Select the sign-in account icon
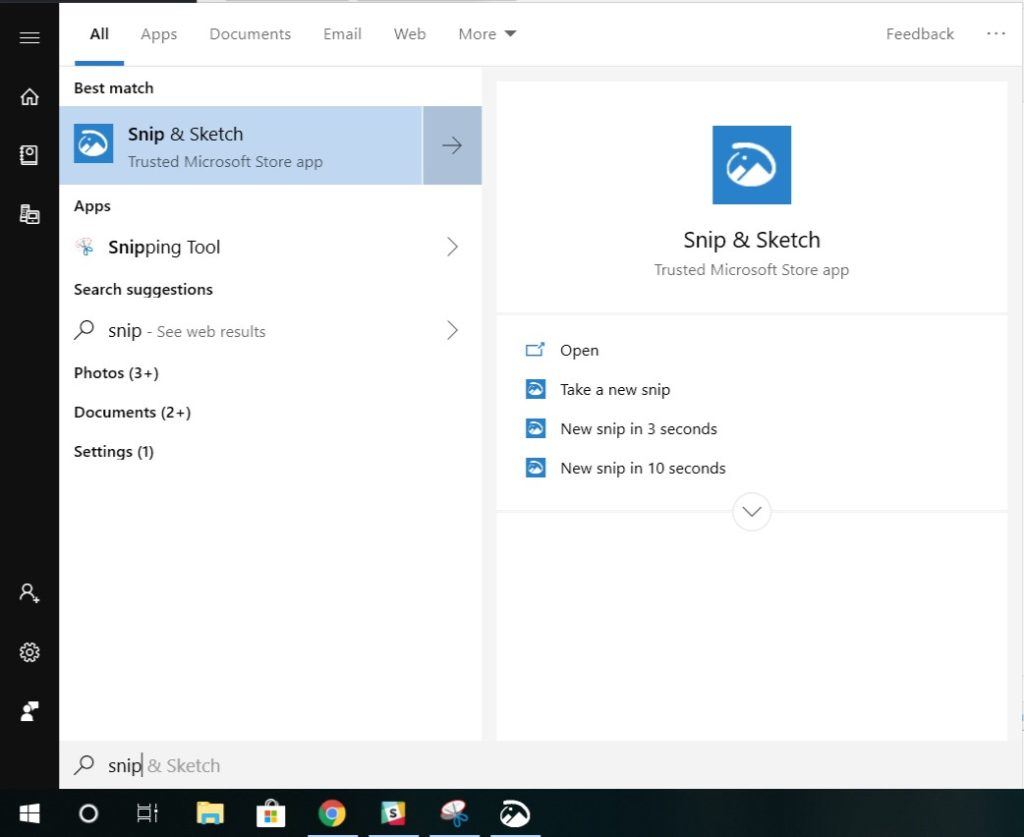The image size is (1024, 837). click(29, 592)
